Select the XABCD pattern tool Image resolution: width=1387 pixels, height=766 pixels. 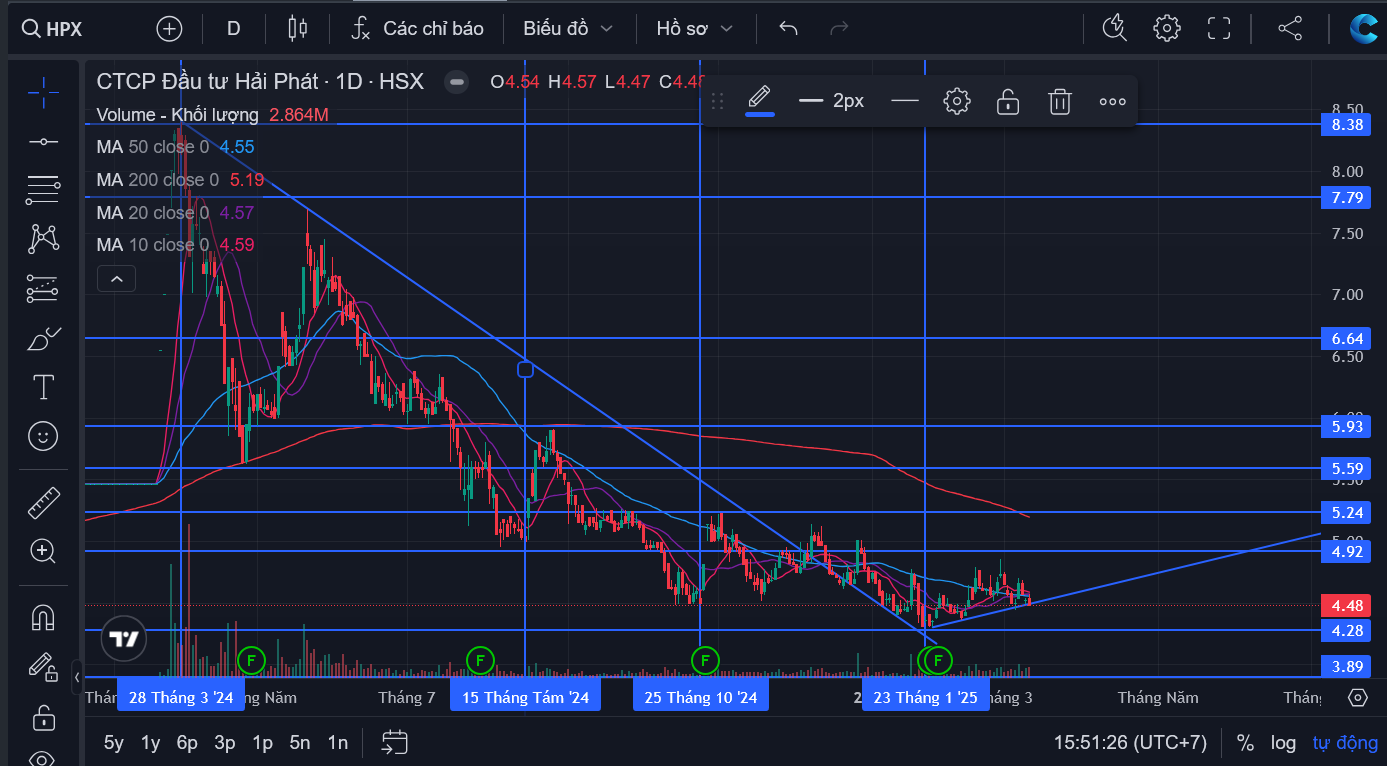pos(43,238)
